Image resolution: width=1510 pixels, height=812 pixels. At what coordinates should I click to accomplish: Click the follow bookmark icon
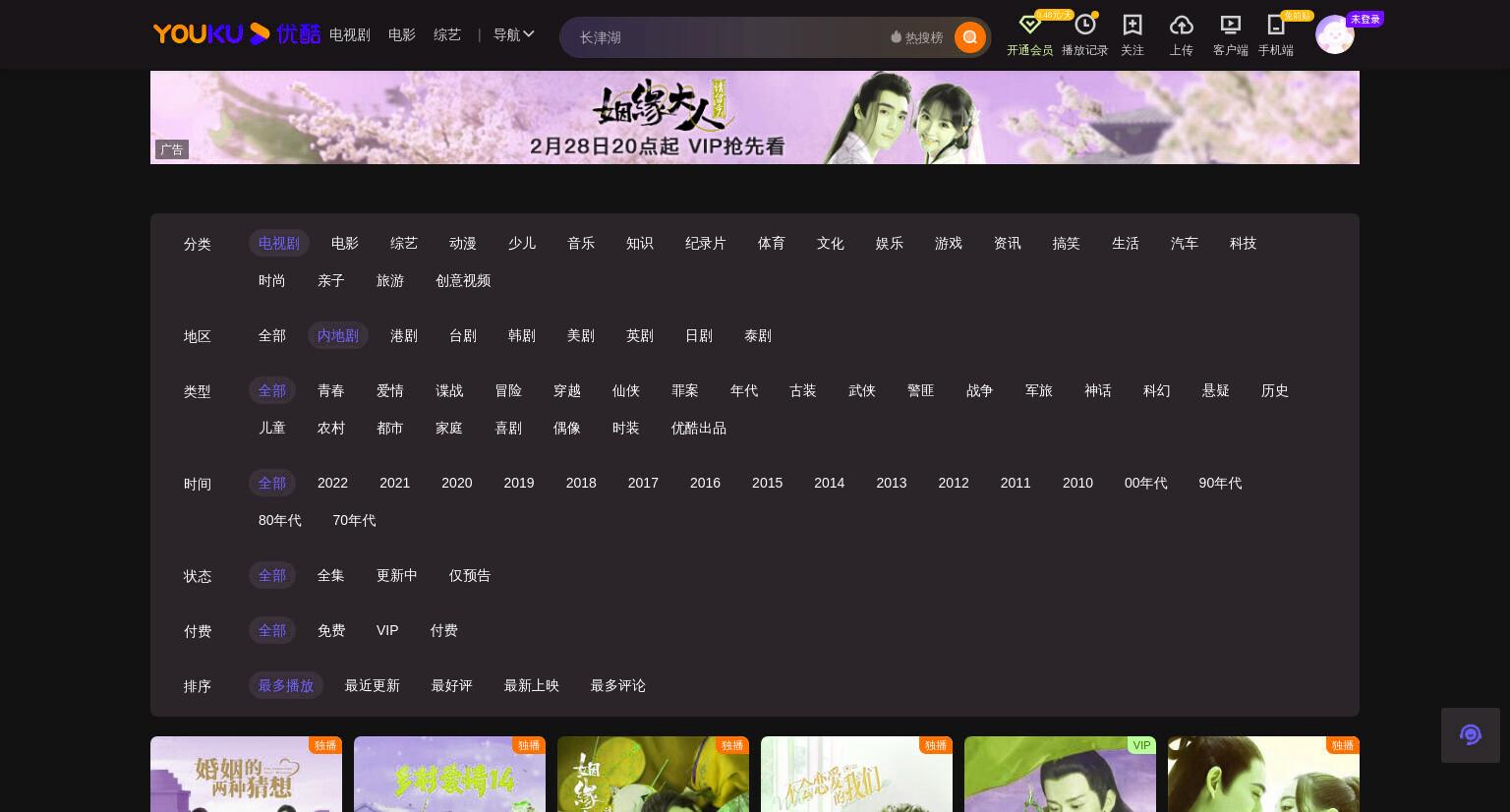pyautogui.click(x=1132, y=25)
